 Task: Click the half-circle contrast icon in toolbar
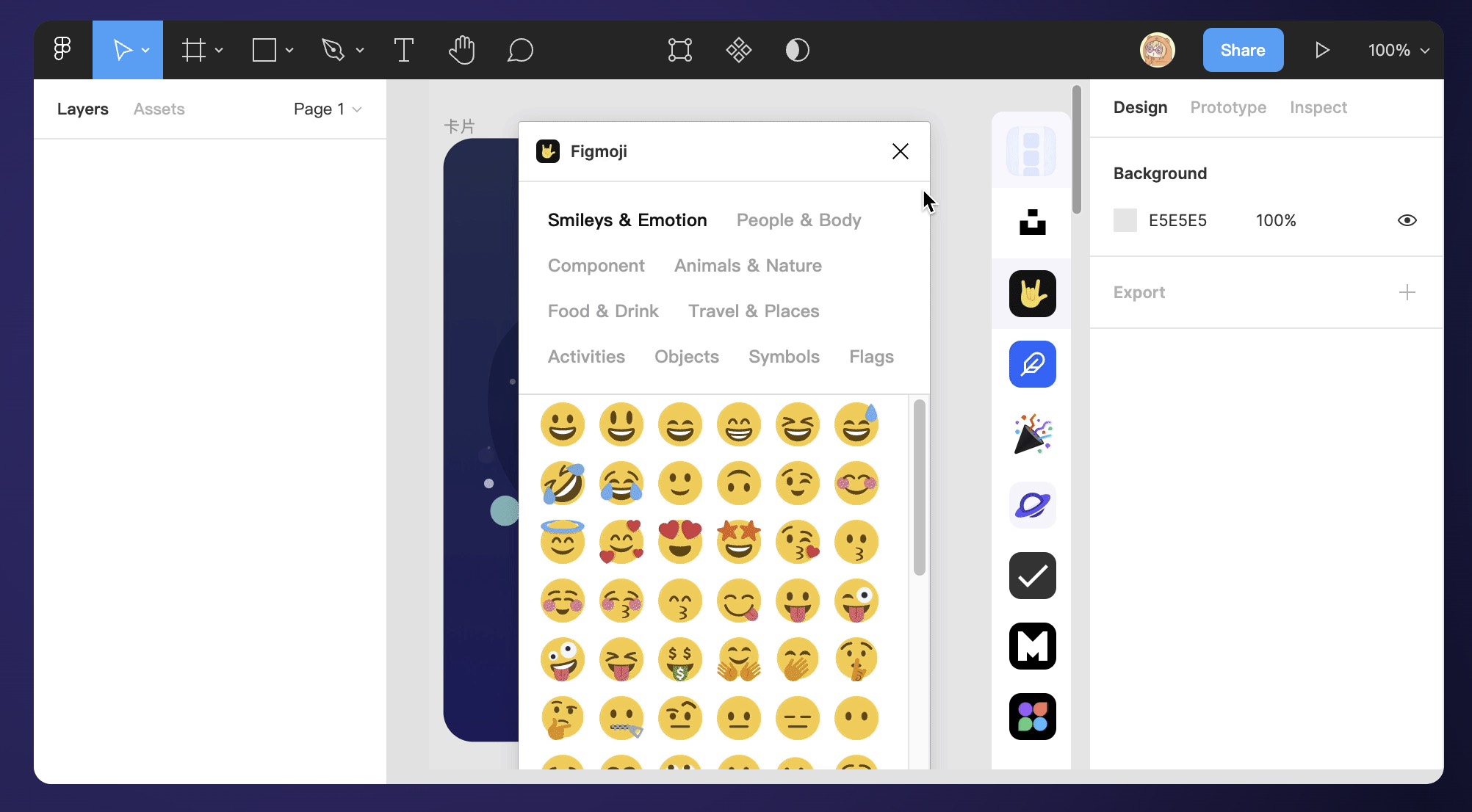click(798, 50)
